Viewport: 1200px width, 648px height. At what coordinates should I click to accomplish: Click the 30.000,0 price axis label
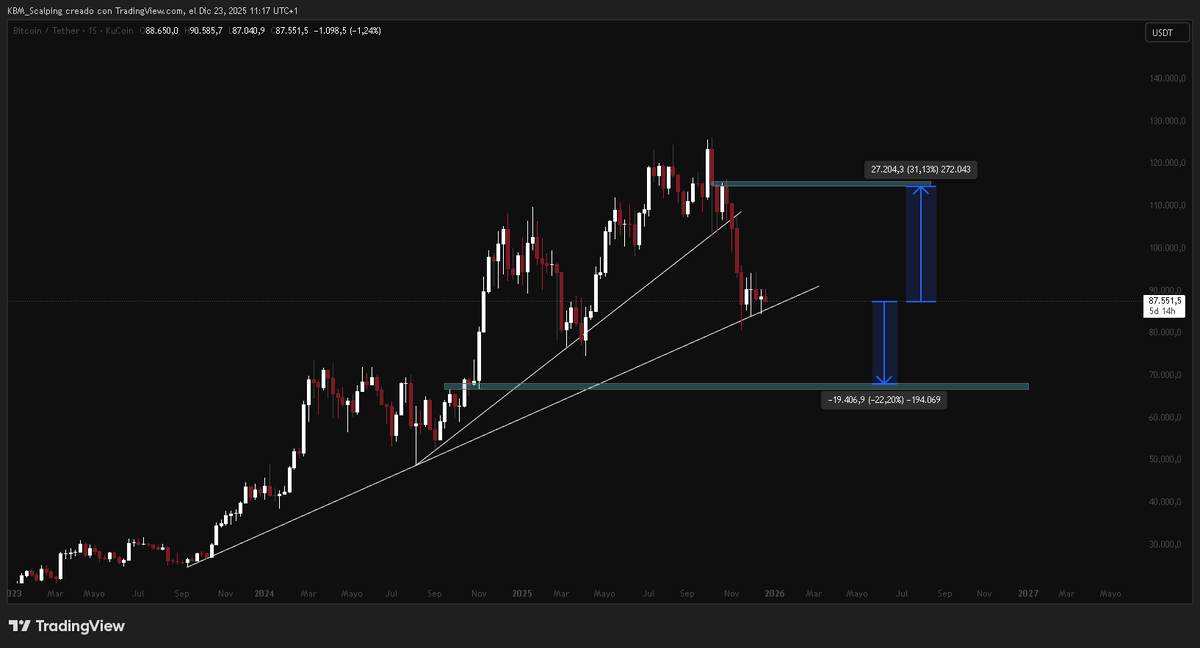click(1166, 545)
